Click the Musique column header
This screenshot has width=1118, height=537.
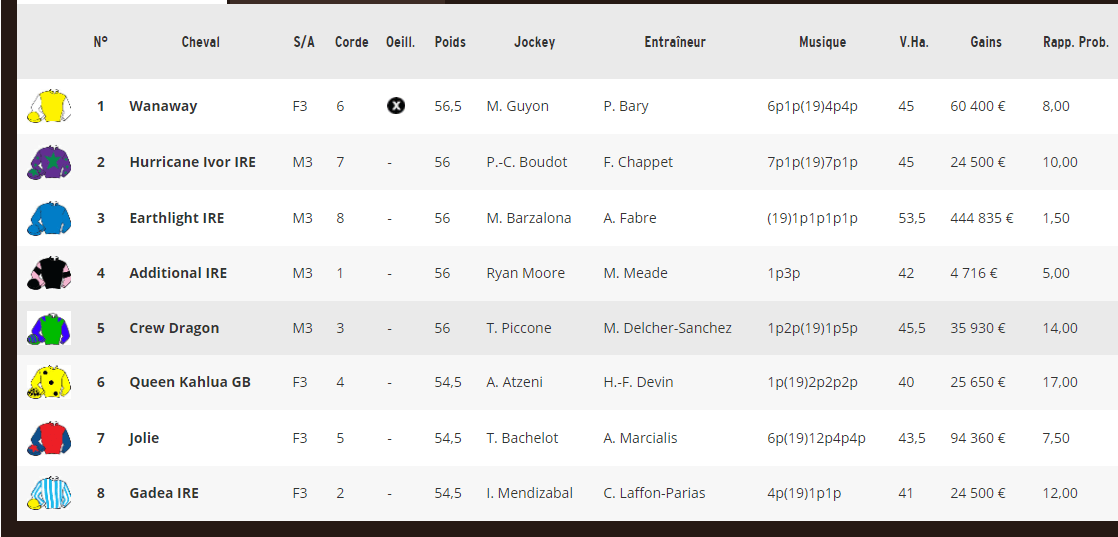(x=822, y=42)
